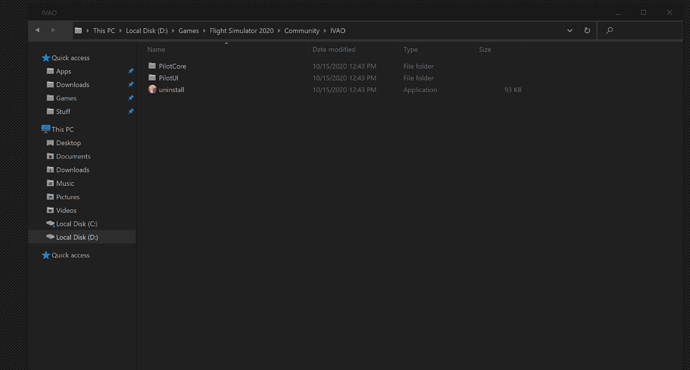This screenshot has height=370, width=690.
Task: Click the star icon of top Quick access
Action: [x=46, y=58]
